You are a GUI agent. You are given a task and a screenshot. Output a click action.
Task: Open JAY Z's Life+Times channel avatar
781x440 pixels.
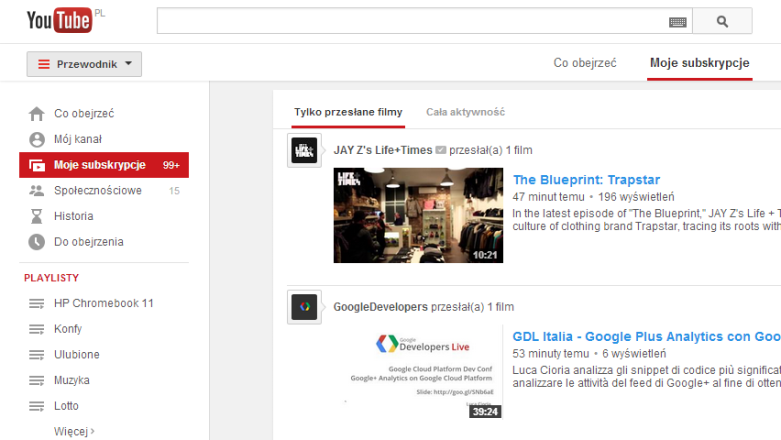[304, 150]
